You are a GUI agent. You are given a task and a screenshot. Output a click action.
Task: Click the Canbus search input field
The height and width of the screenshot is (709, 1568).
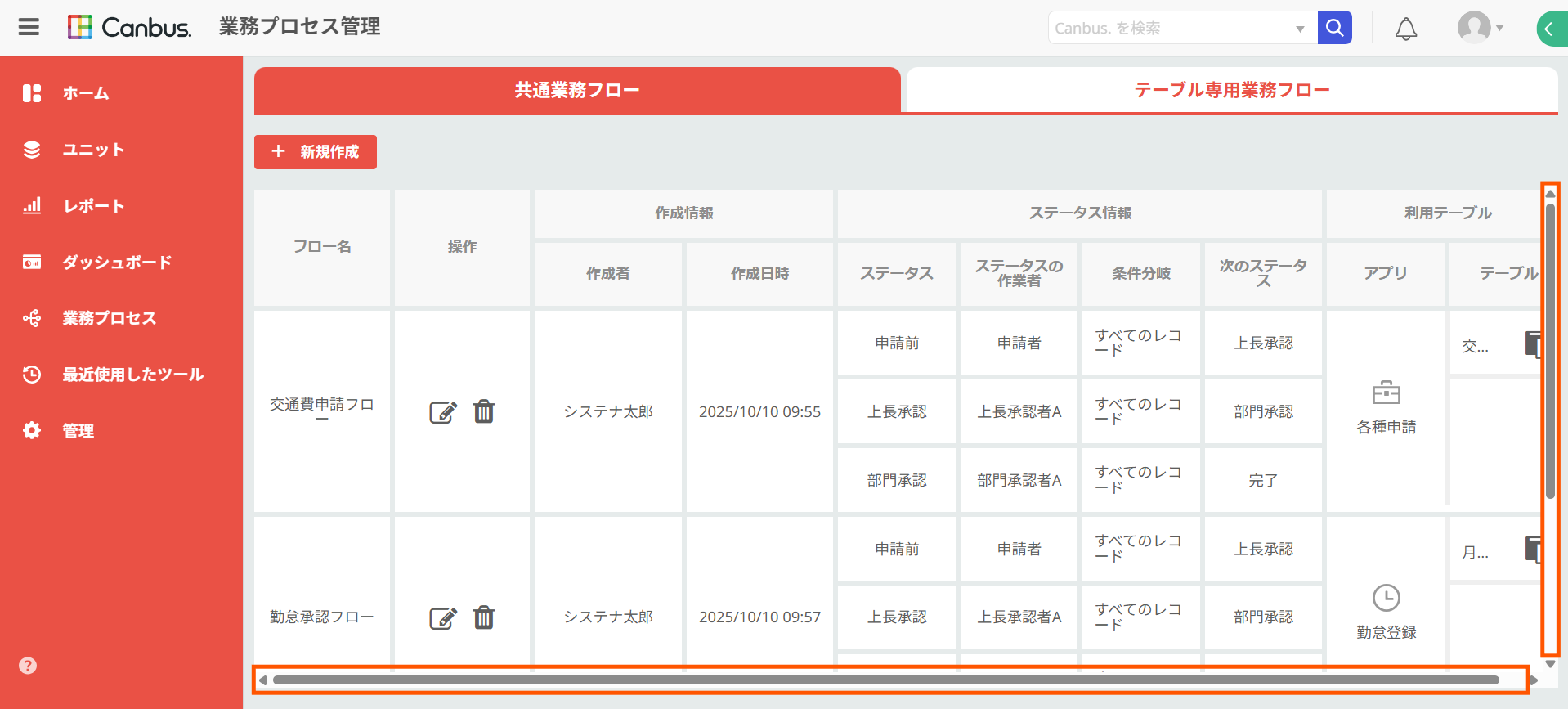pos(1171,28)
